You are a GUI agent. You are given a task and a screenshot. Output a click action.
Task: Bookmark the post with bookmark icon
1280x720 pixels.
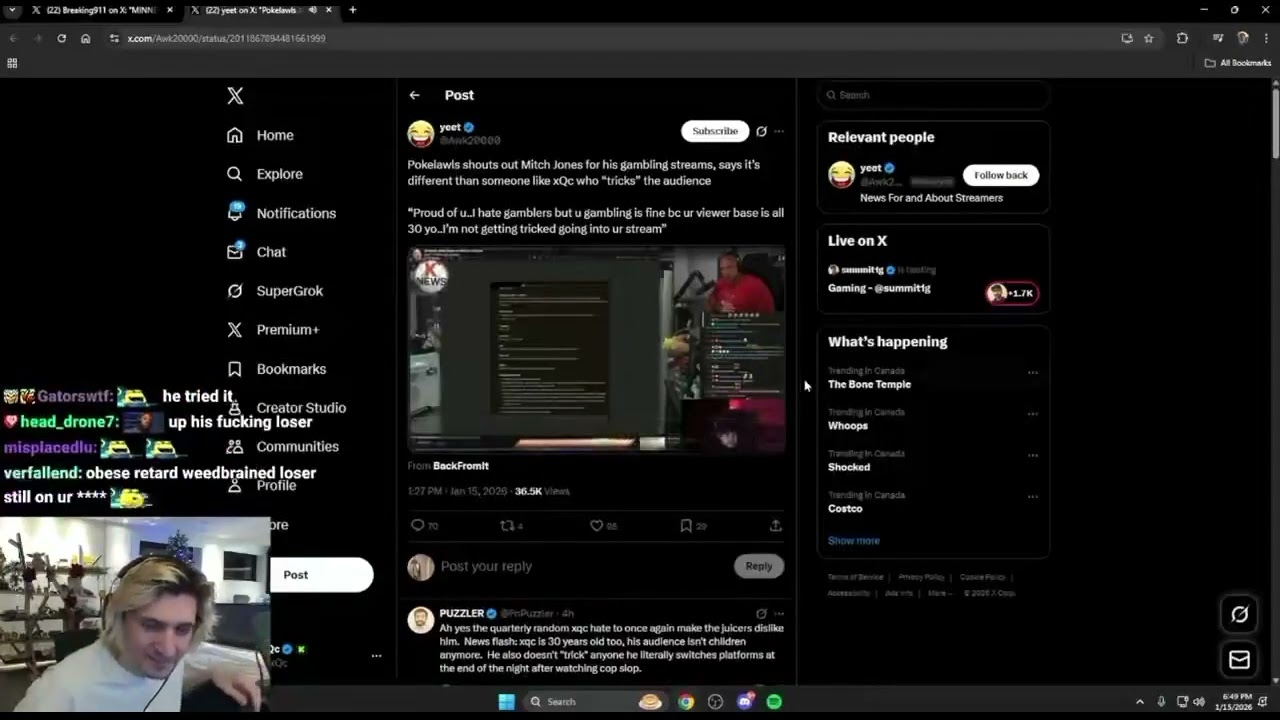point(686,525)
